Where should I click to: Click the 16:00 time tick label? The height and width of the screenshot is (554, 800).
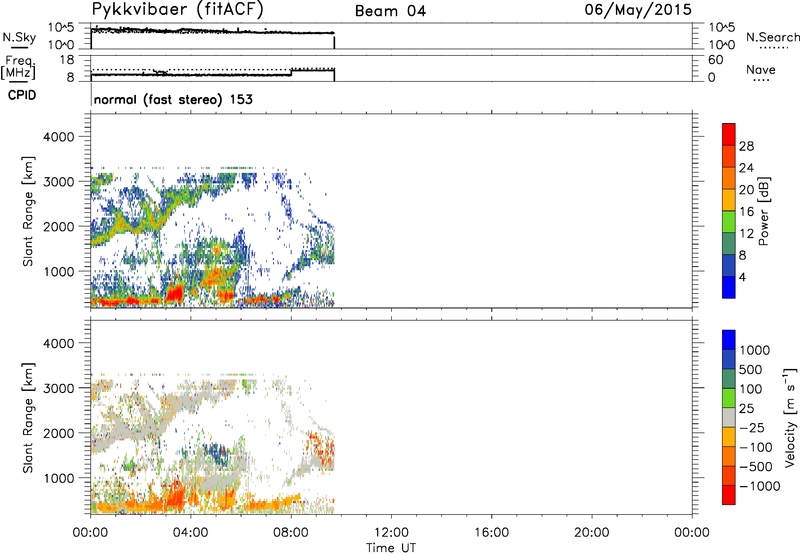491,533
